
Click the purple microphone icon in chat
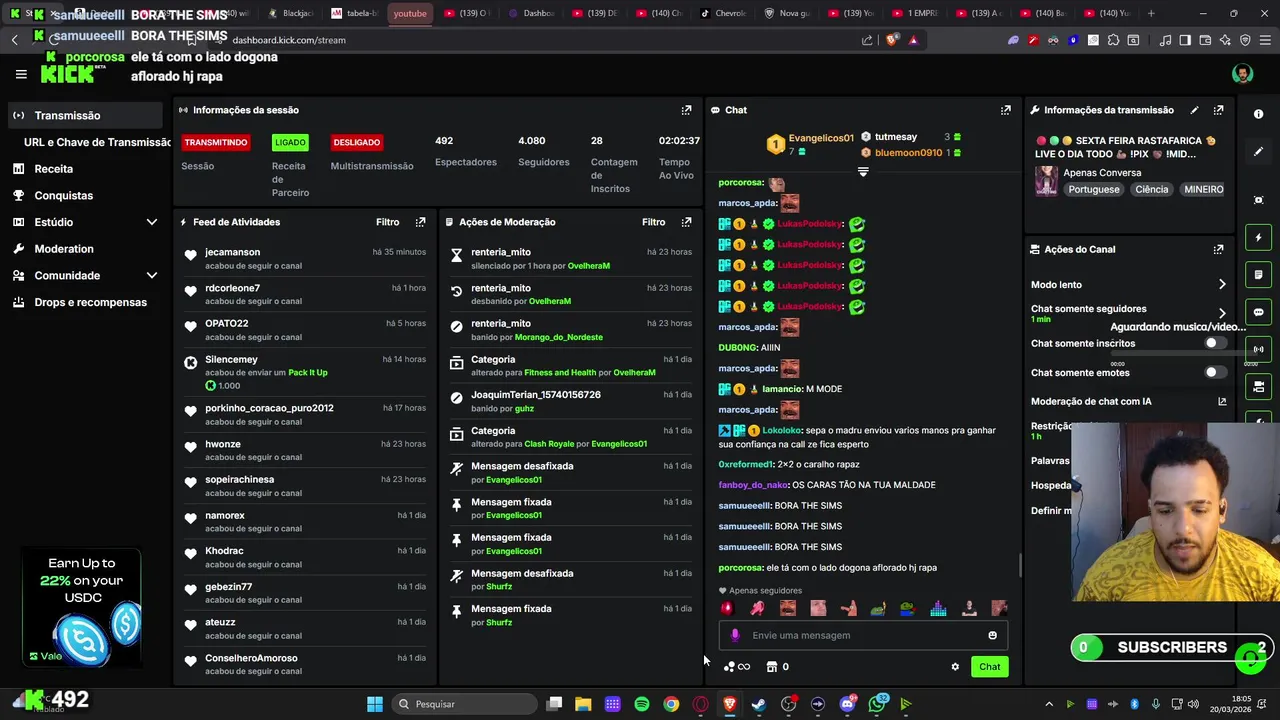point(735,635)
